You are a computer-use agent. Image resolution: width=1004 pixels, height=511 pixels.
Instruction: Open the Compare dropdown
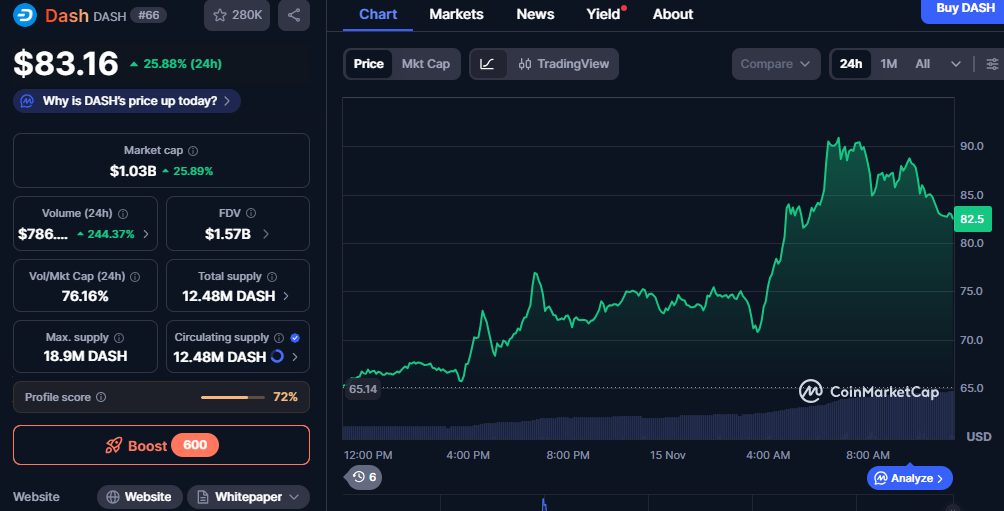click(775, 64)
